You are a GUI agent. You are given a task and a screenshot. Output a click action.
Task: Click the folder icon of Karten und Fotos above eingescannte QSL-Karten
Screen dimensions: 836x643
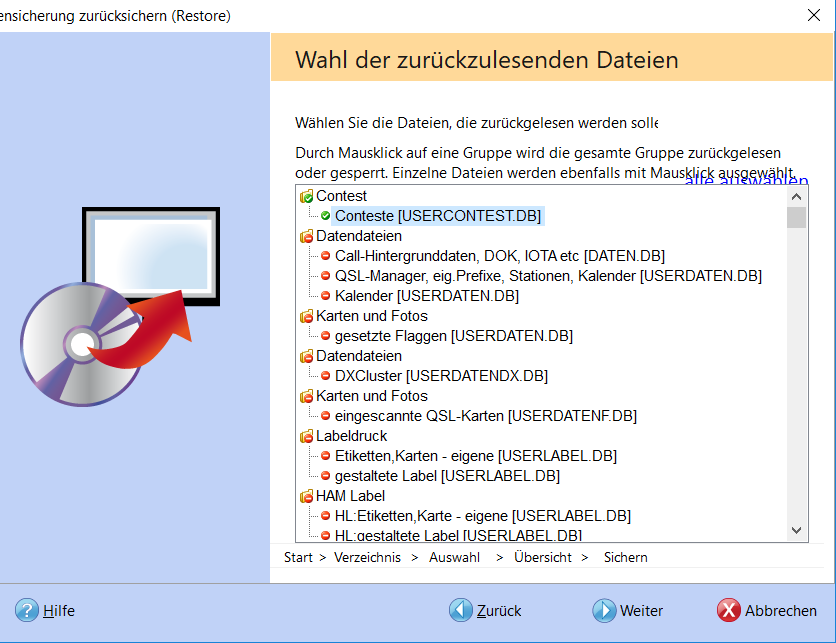tap(307, 396)
